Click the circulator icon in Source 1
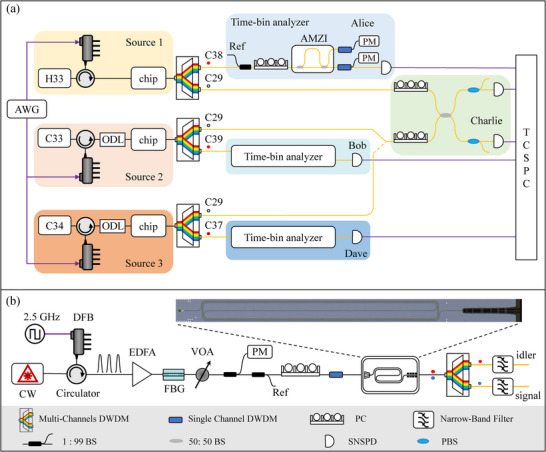 coord(85,78)
